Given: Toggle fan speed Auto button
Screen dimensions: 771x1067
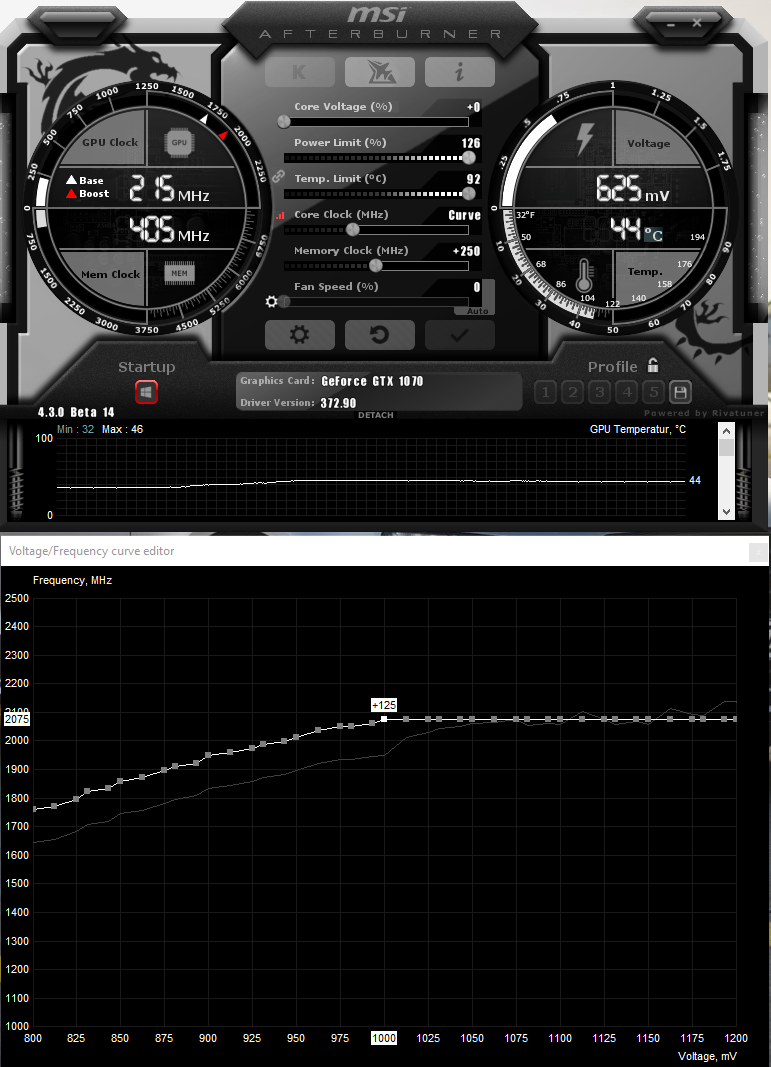Looking at the screenshot, I should pyautogui.click(x=477, y=311).
